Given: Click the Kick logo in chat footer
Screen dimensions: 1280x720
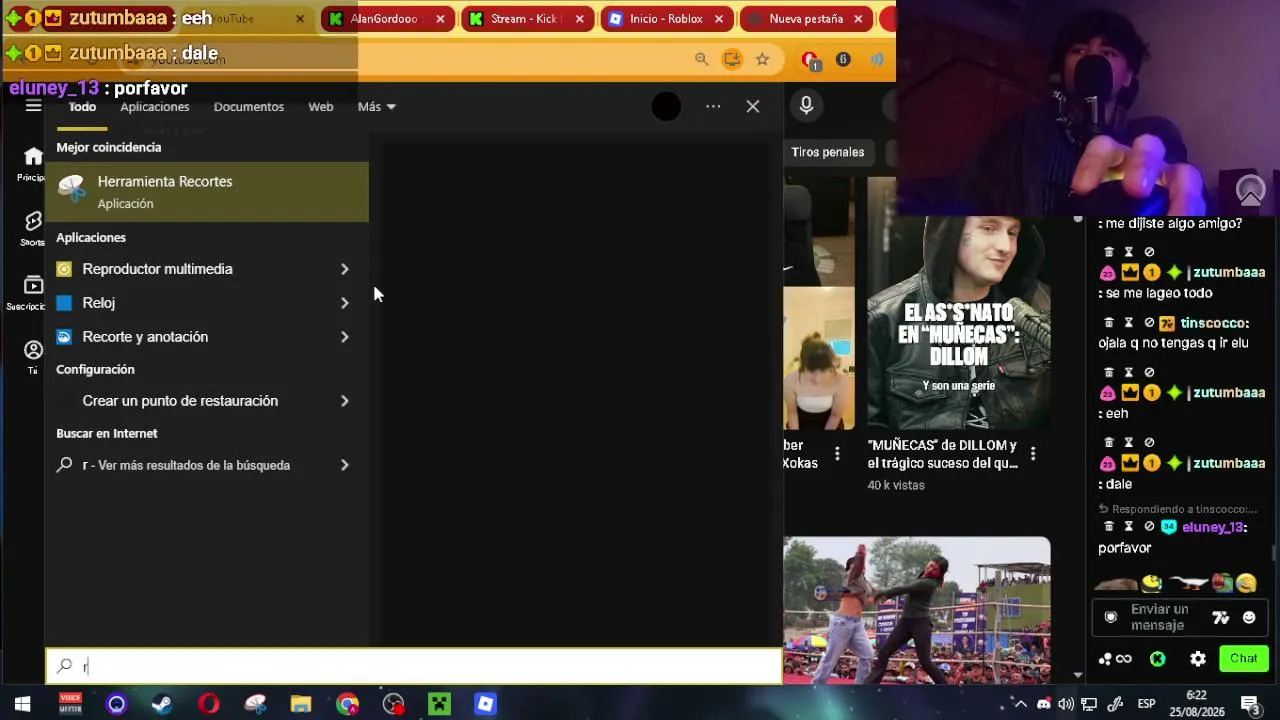Looking at the screenshot, I should point(1157,659).
